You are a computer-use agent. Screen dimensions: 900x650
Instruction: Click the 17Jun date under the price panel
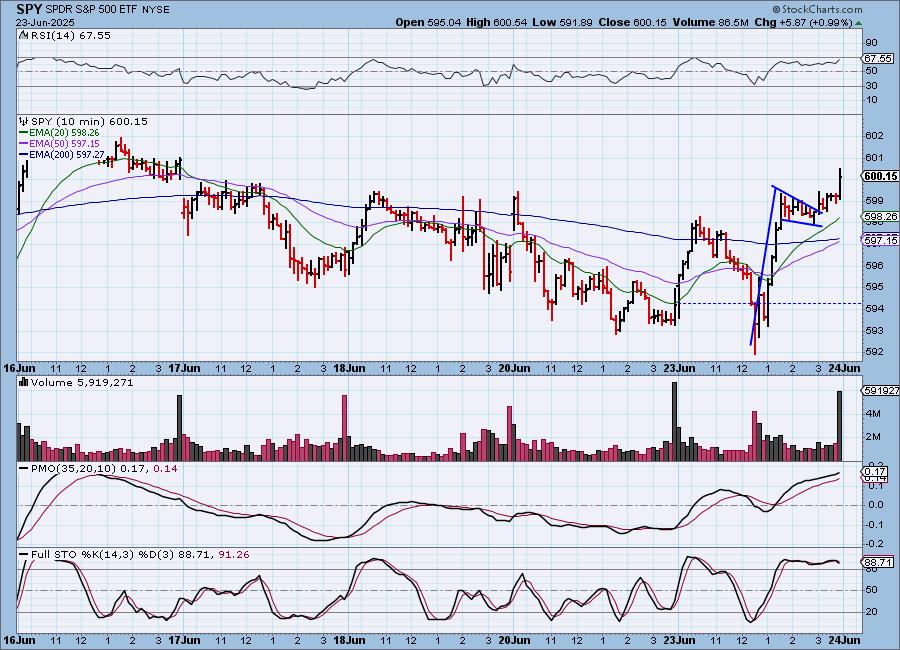[184, 368]
